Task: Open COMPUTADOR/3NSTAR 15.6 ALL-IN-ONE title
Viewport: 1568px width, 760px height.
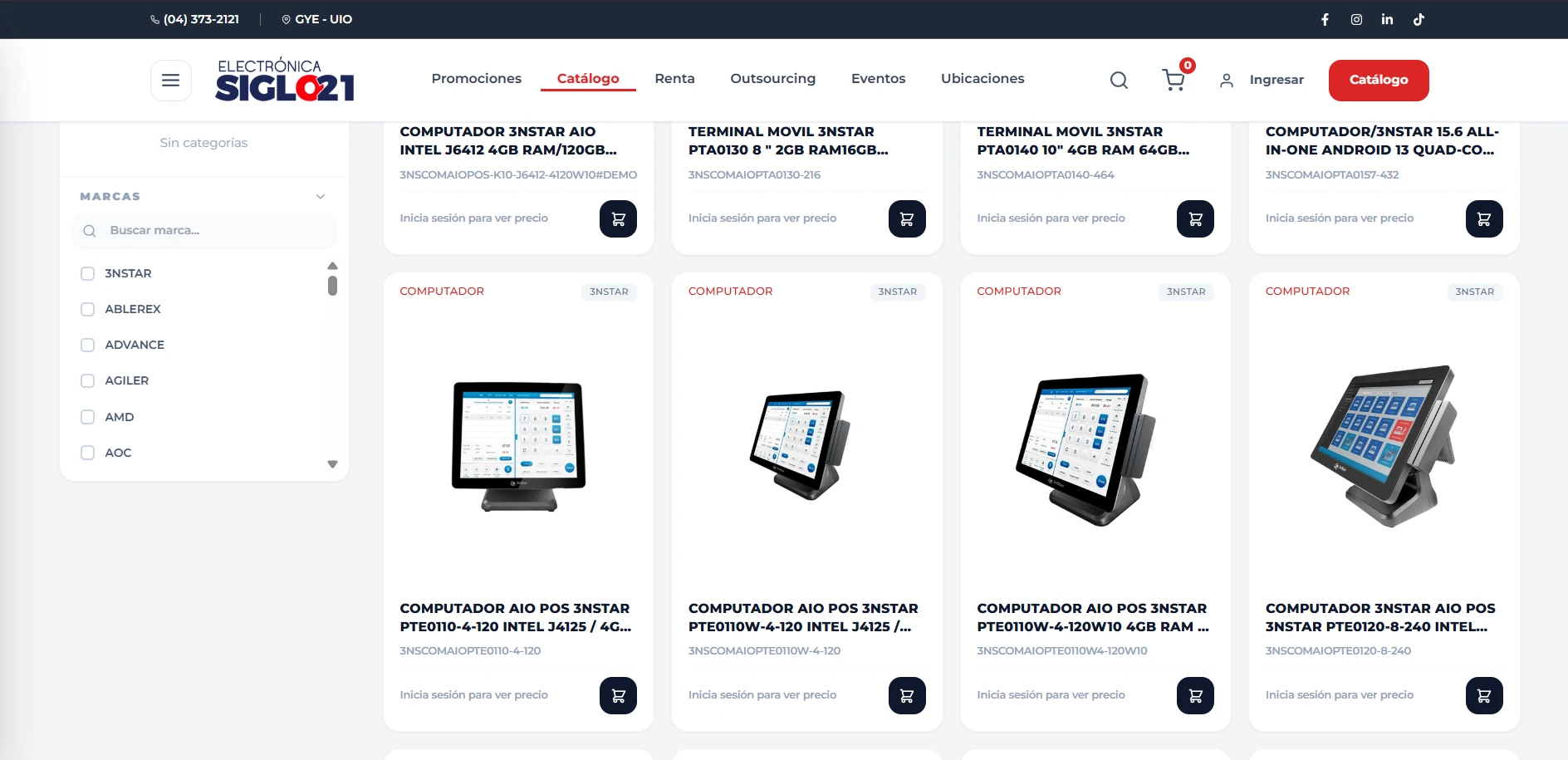Action: click(x=1382, y=140)
